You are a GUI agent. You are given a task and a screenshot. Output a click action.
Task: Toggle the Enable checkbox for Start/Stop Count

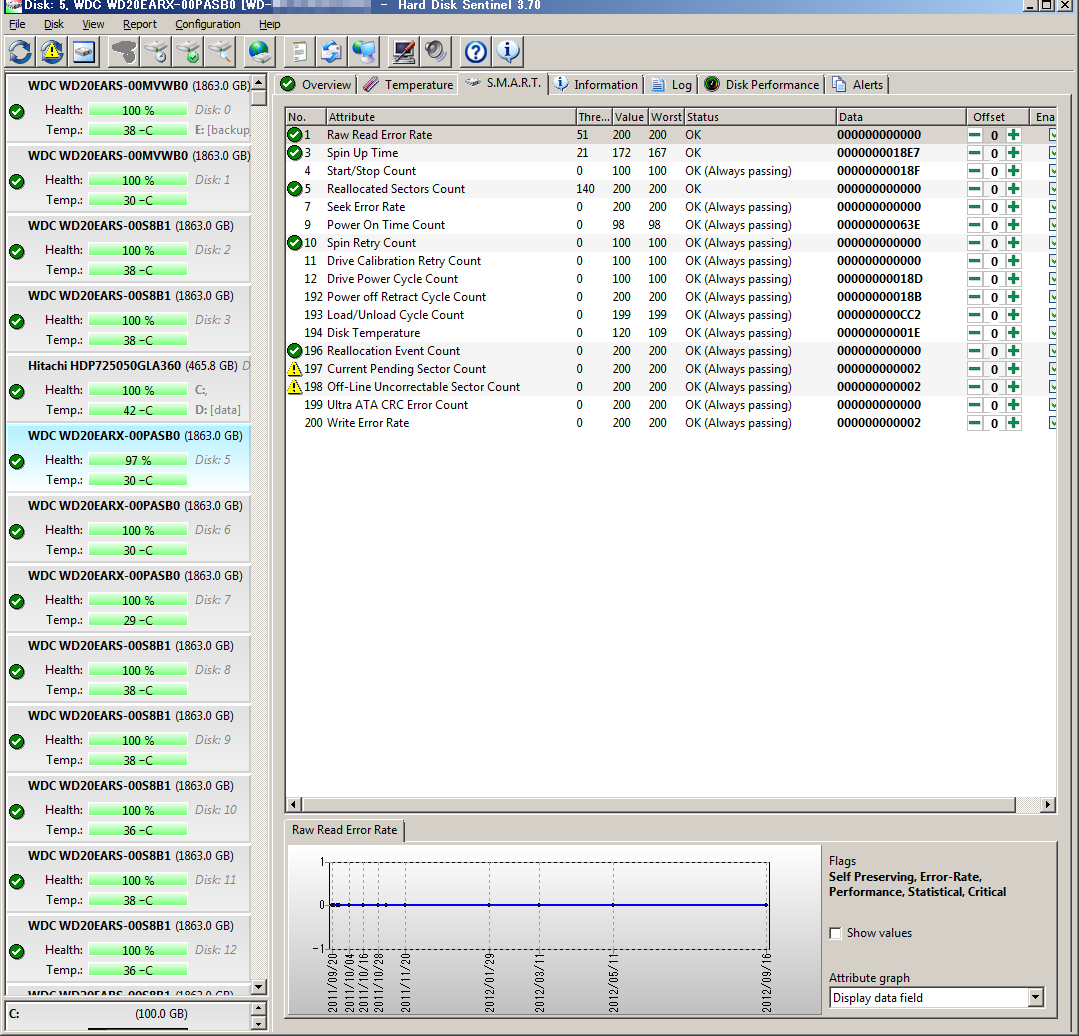[1052, 171]
